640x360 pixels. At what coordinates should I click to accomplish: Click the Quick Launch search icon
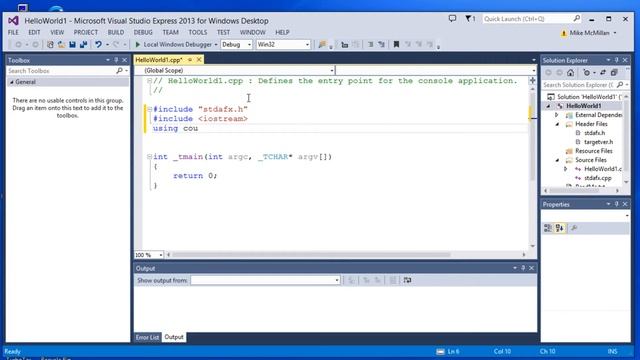coord(577,19)
